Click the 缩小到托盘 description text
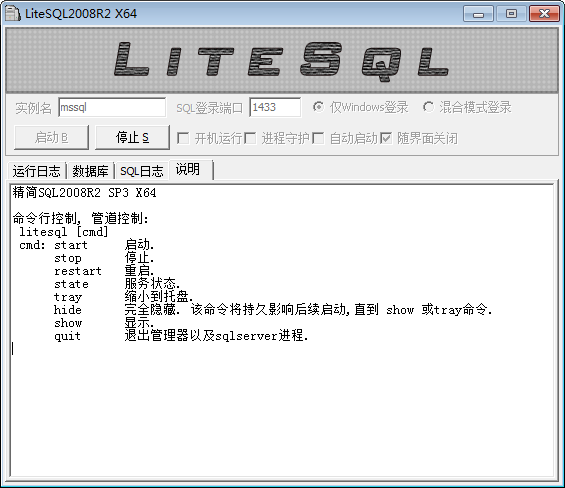The height and width of the screenshot is (488, 565). 159,297
